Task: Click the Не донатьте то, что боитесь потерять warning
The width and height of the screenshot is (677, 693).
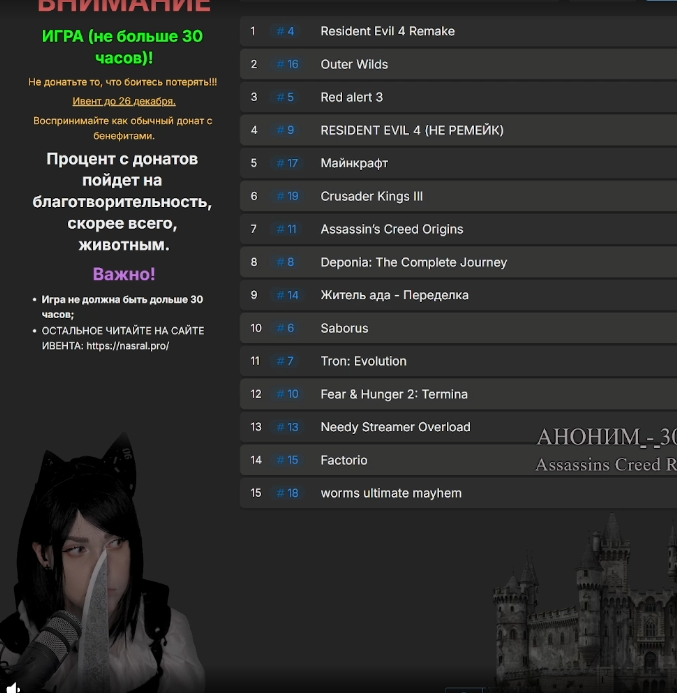Action: click(x=122, y=82)
